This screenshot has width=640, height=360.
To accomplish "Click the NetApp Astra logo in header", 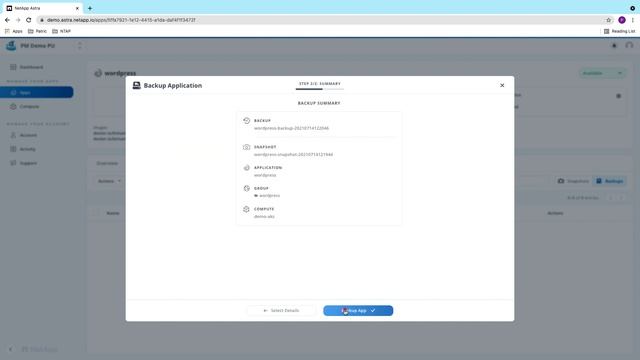I will 11,46.
